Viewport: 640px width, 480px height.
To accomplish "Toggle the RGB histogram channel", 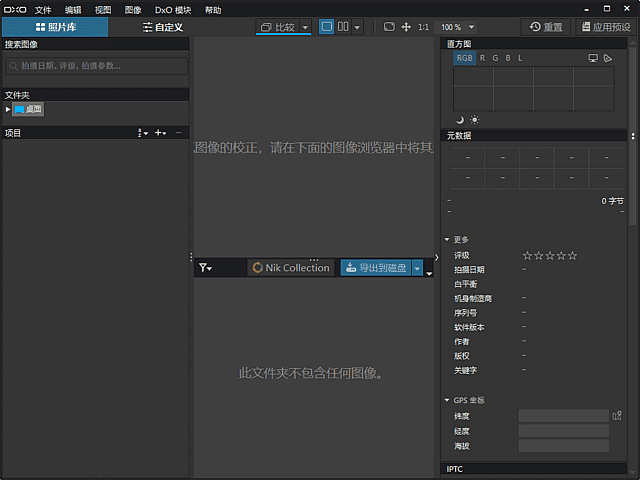I will pos(465,58).
